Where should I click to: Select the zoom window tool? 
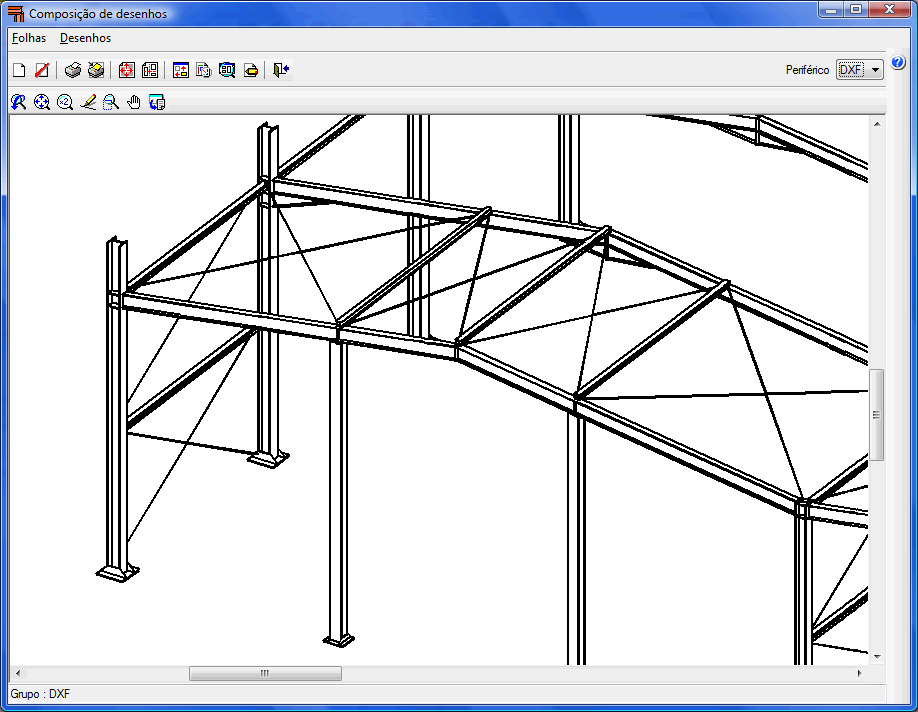111,102
